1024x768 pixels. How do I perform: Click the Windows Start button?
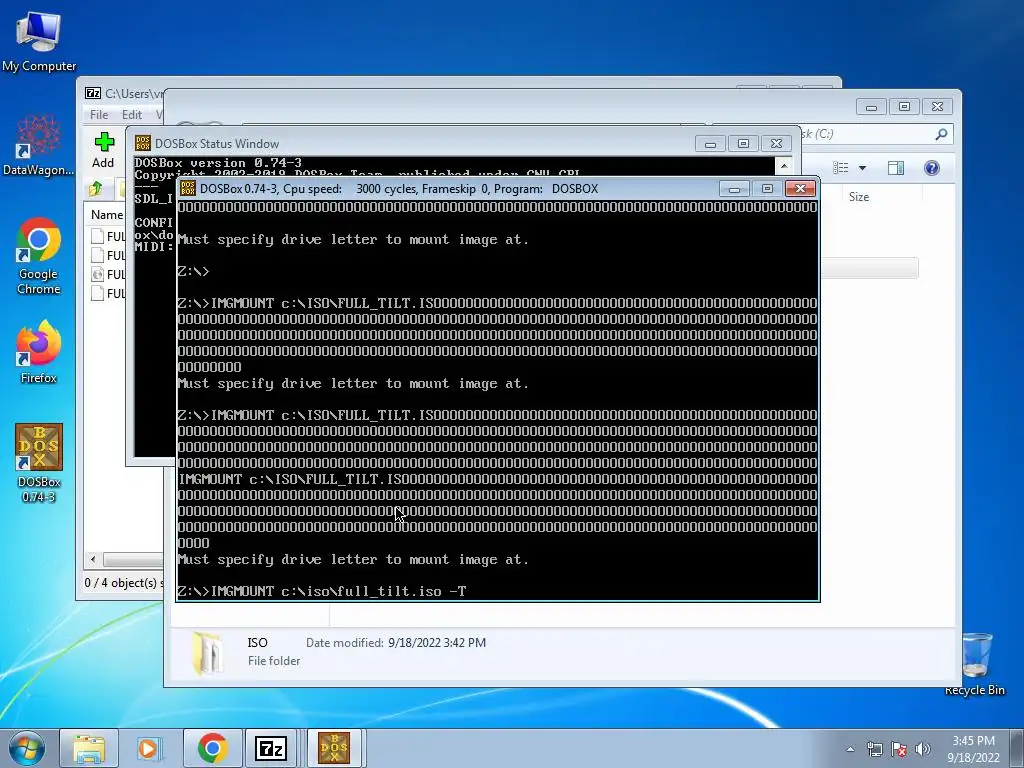27,748
